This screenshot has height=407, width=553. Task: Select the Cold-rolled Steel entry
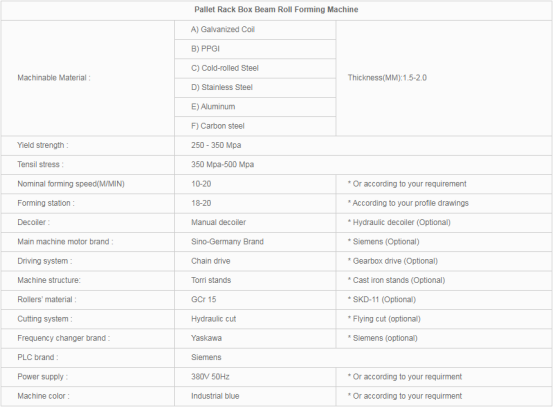255,68
